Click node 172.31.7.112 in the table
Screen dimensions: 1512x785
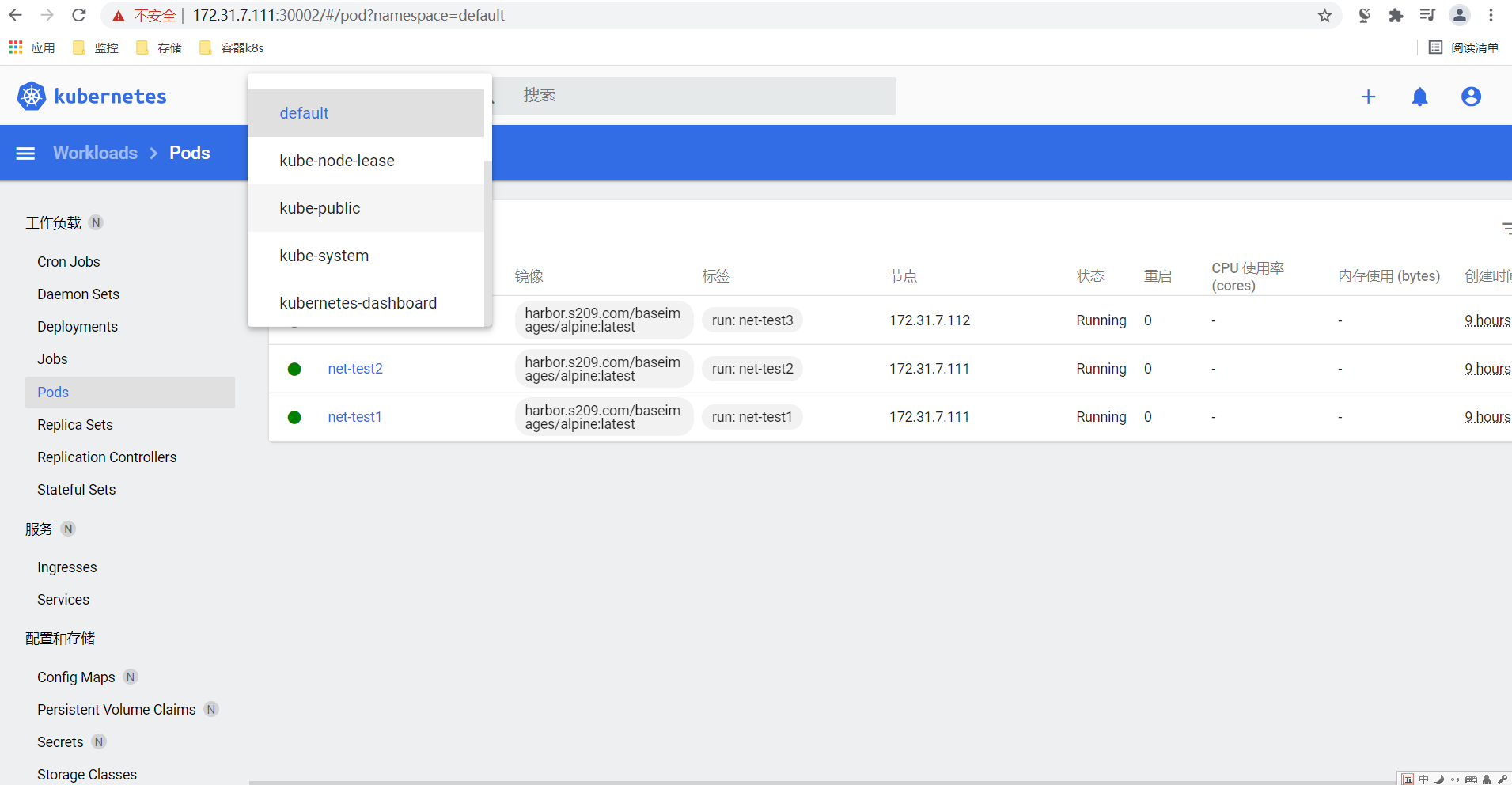point(930,320)
